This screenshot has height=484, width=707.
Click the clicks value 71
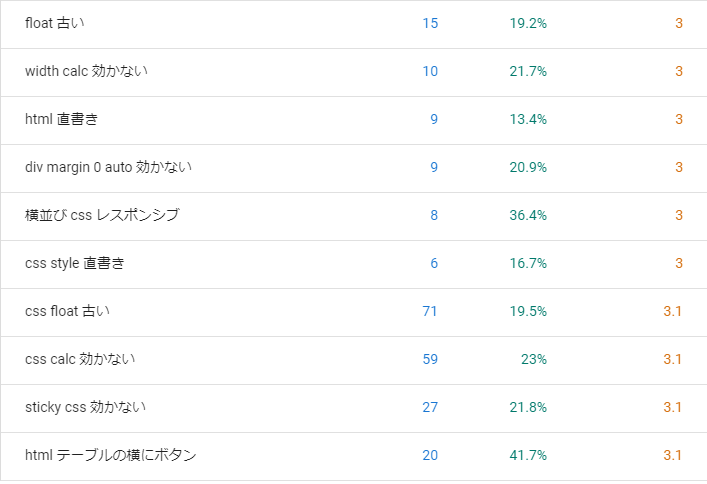pyautogui.click(x=430, y=311)
